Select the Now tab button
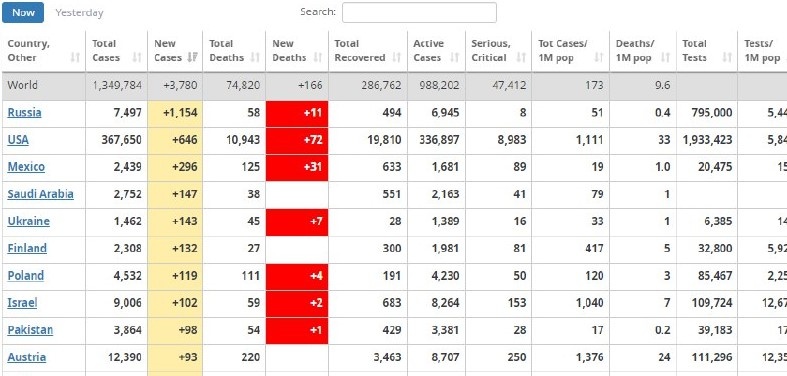Viewport: 787px width, 376px height. point(23,13)
